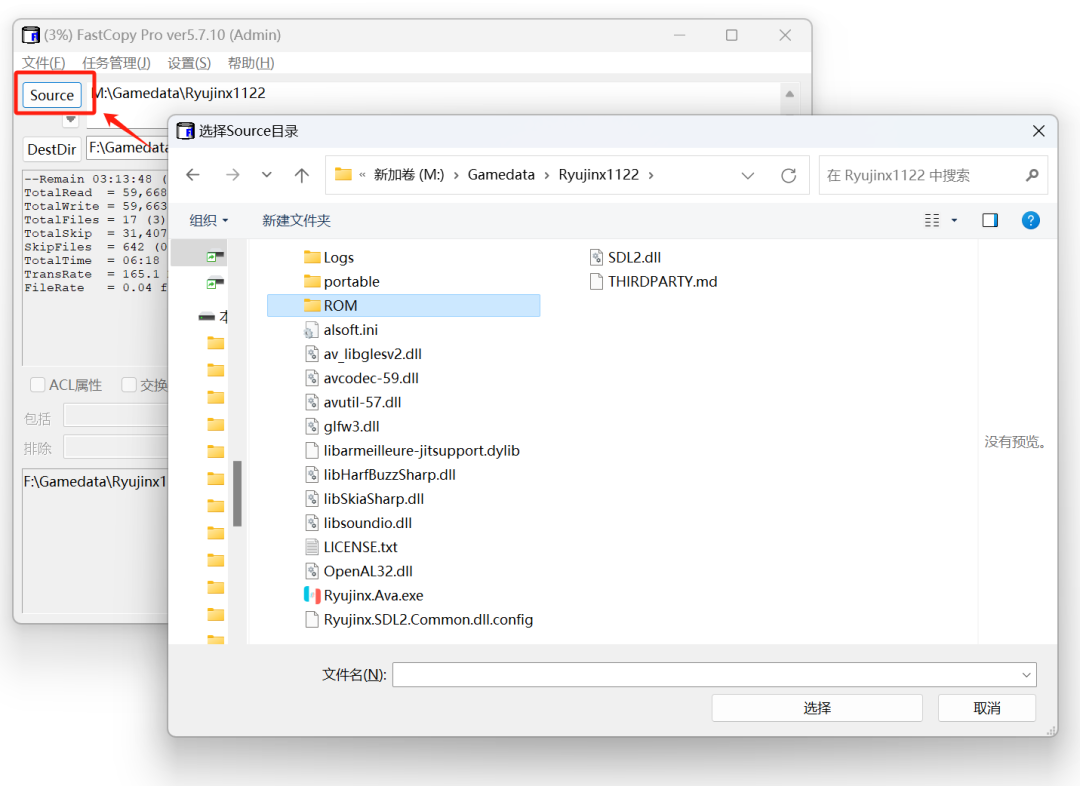Click Gamedata in the breadcrumb path
The width and height of the screenshot is (1080, 786).
(501, 175)
